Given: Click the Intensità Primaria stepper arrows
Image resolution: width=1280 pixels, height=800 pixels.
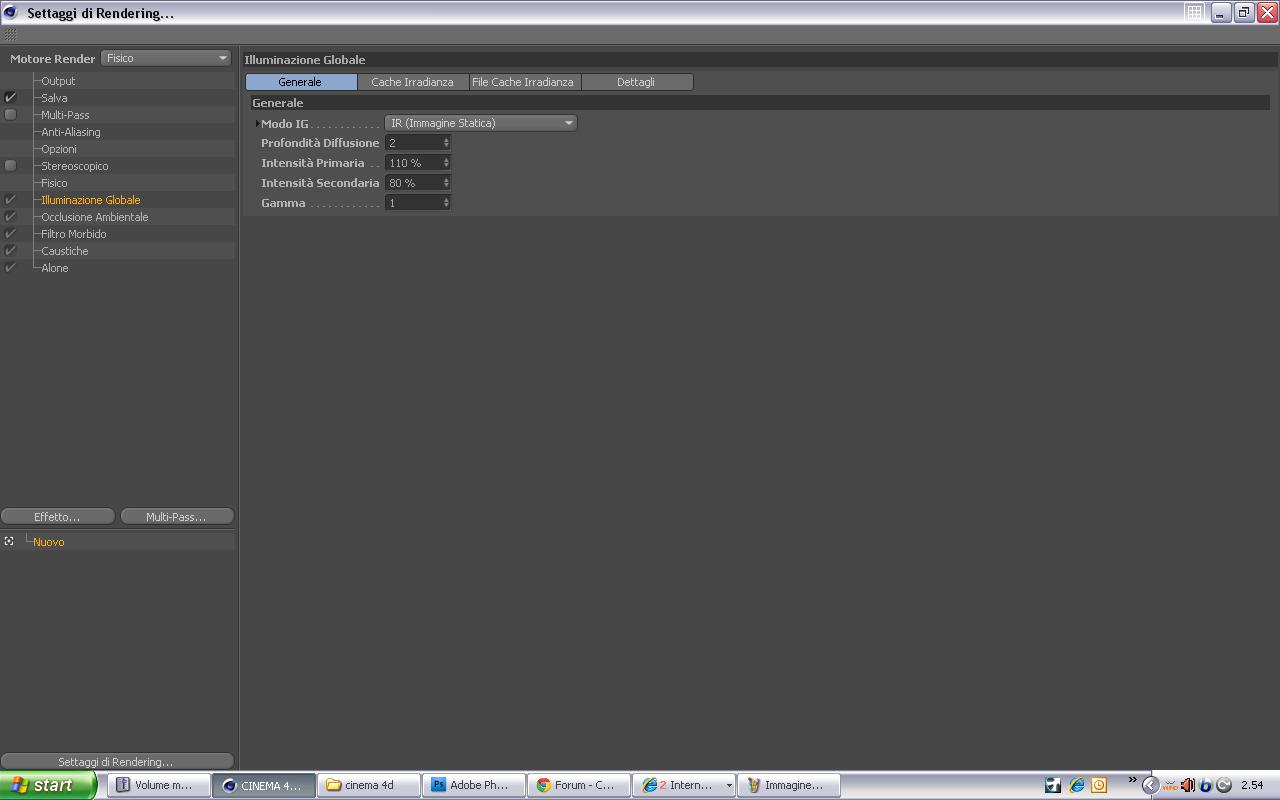Looking at the screenshot, I should point(446,163).
